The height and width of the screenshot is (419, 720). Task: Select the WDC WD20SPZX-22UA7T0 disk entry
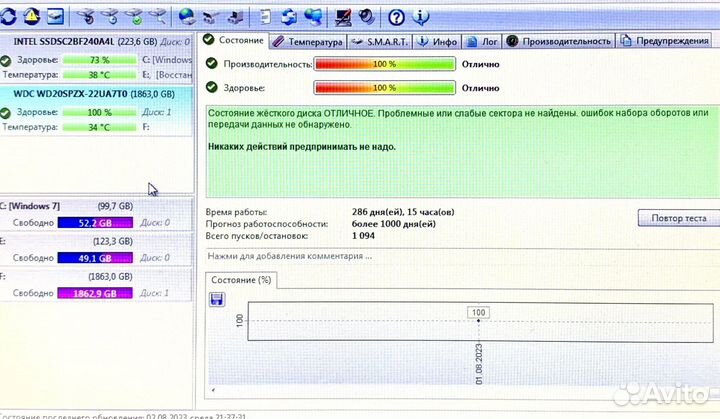click(x=96, y=111)
